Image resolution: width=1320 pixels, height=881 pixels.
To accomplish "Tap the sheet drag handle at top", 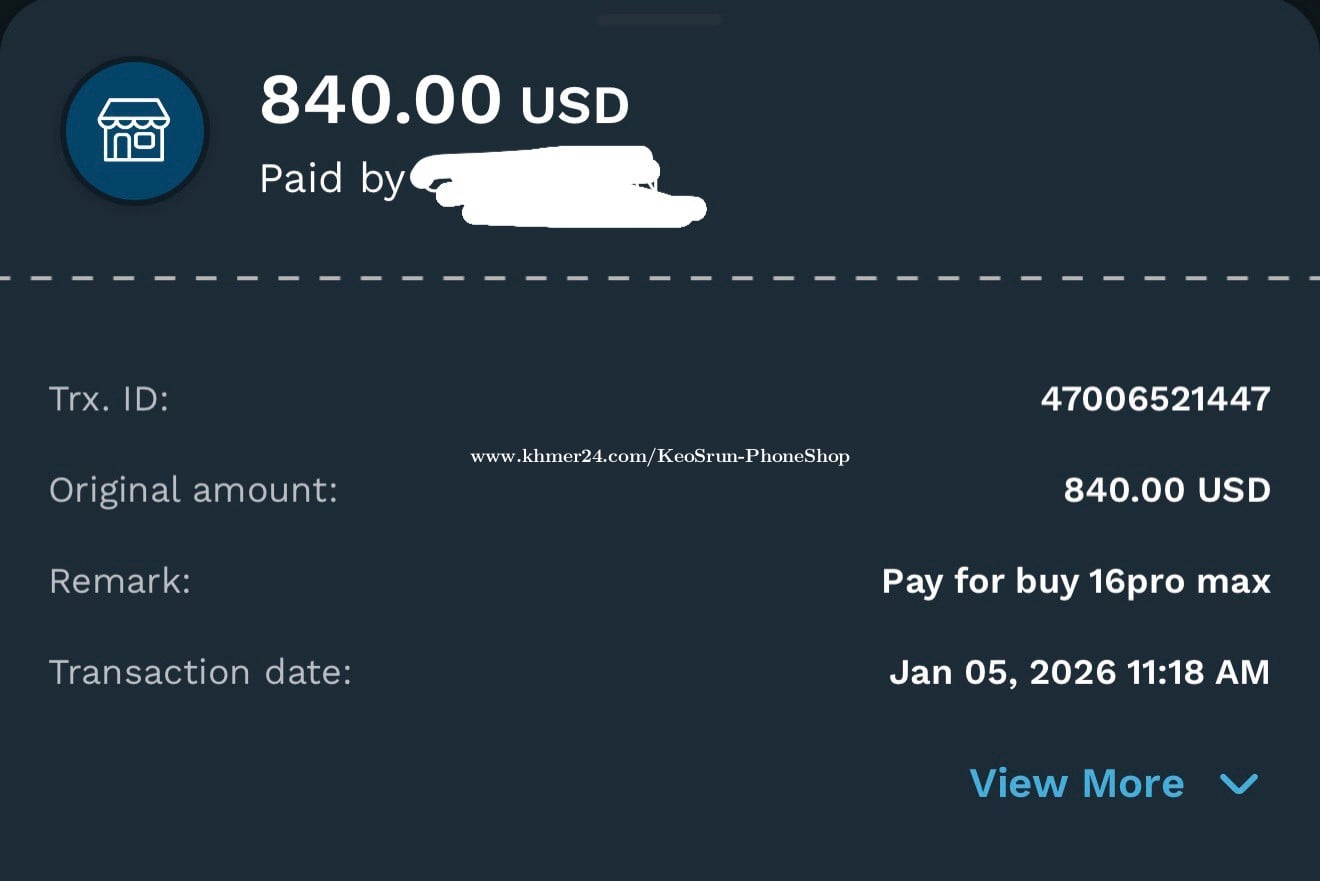I will (659, 19).
